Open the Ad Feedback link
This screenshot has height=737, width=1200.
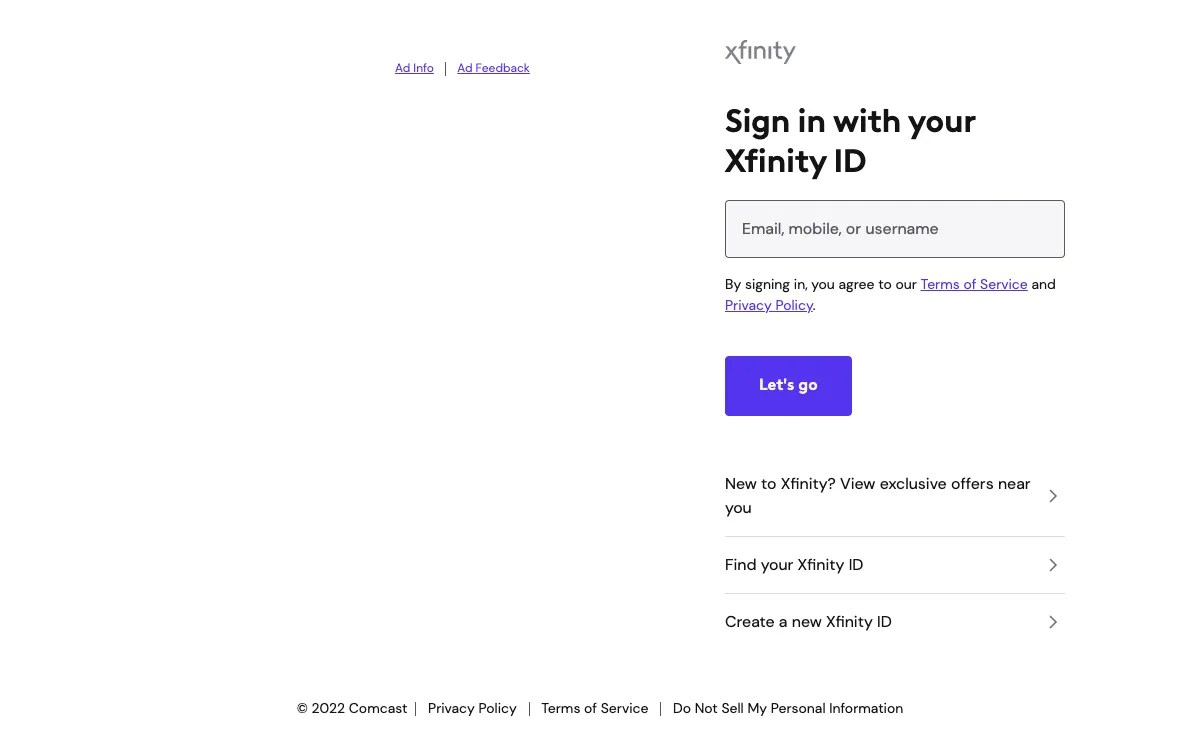493,67
